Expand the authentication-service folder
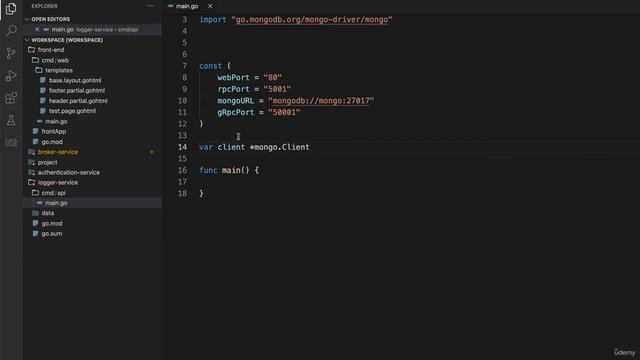Viewport: 640px width, 360px height. click(69, 172)
